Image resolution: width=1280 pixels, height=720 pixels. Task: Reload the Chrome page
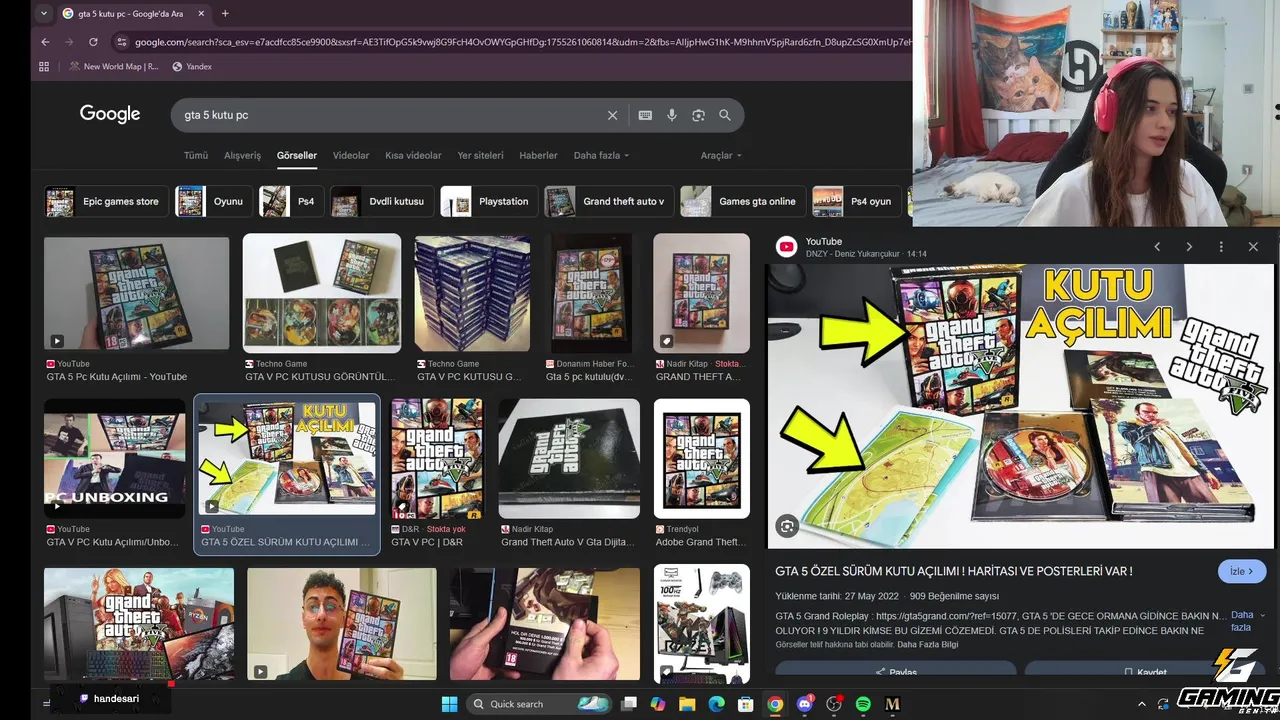(x=93, y=42)
